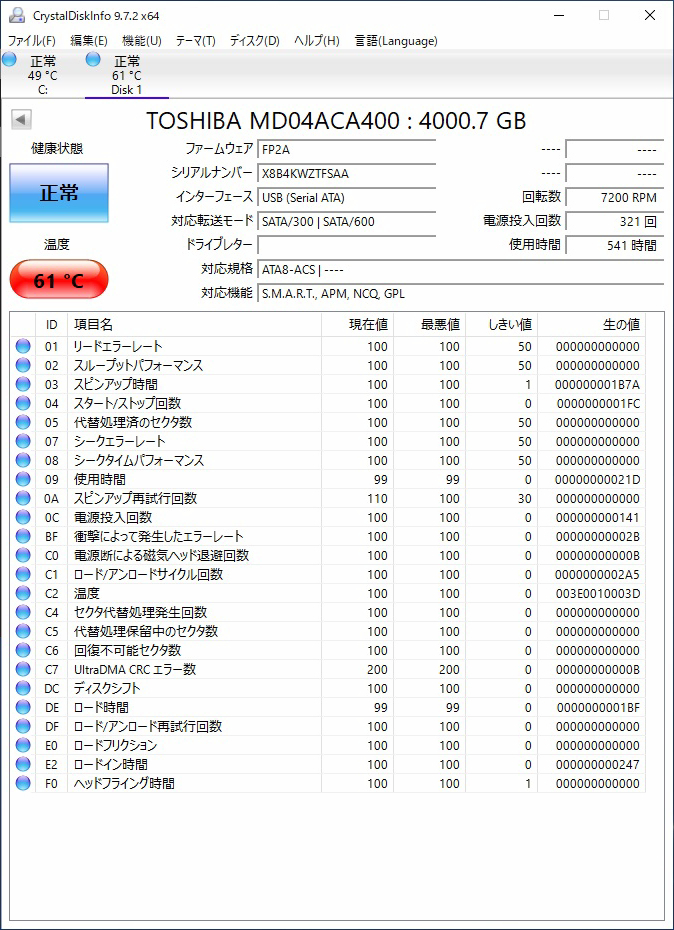Click the status orb for F0 ヘッドフライング時間
674x930 pixels.
(23, 783)
